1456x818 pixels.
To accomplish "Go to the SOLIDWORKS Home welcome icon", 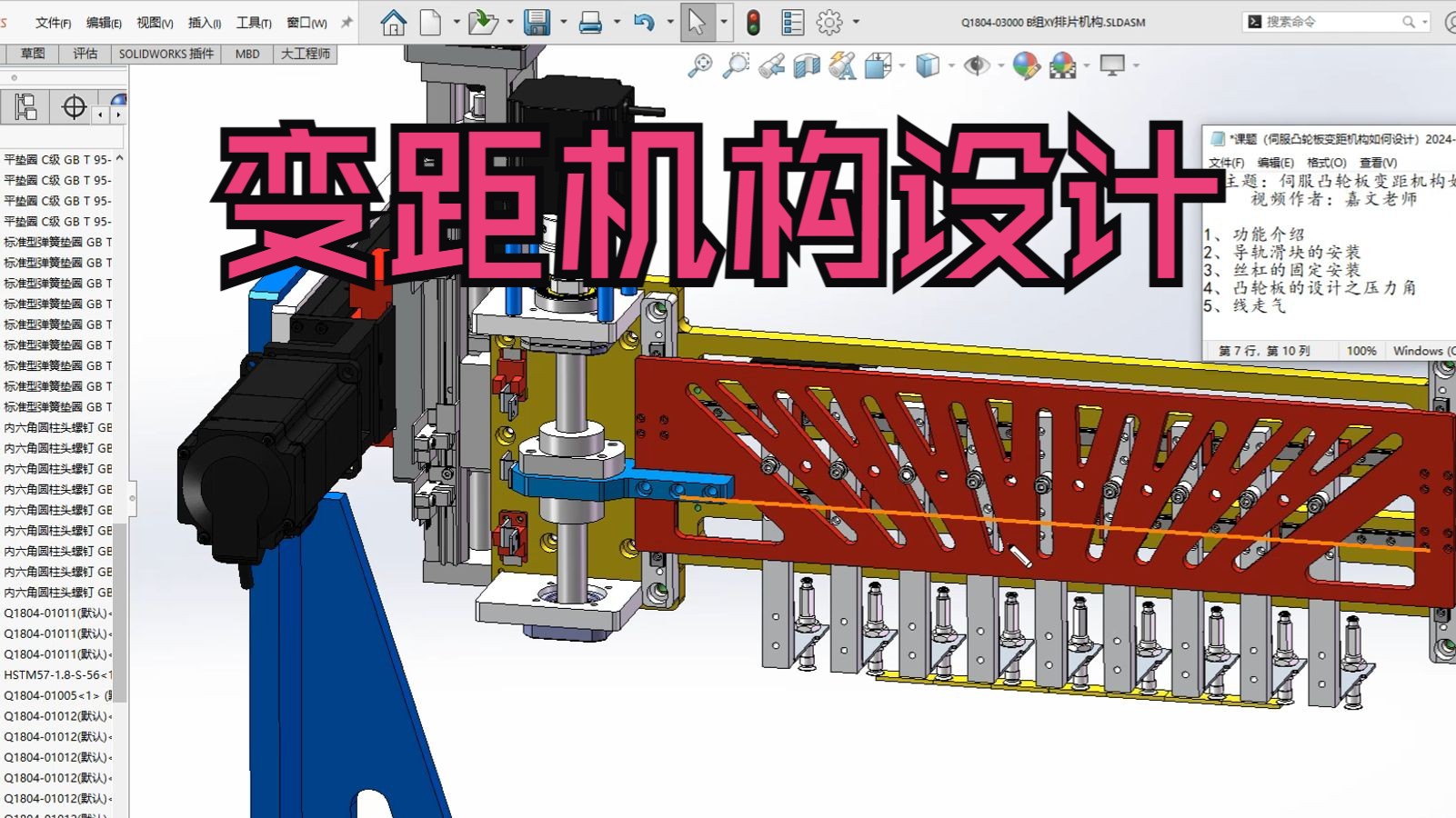I will click(x=393, y=22).
